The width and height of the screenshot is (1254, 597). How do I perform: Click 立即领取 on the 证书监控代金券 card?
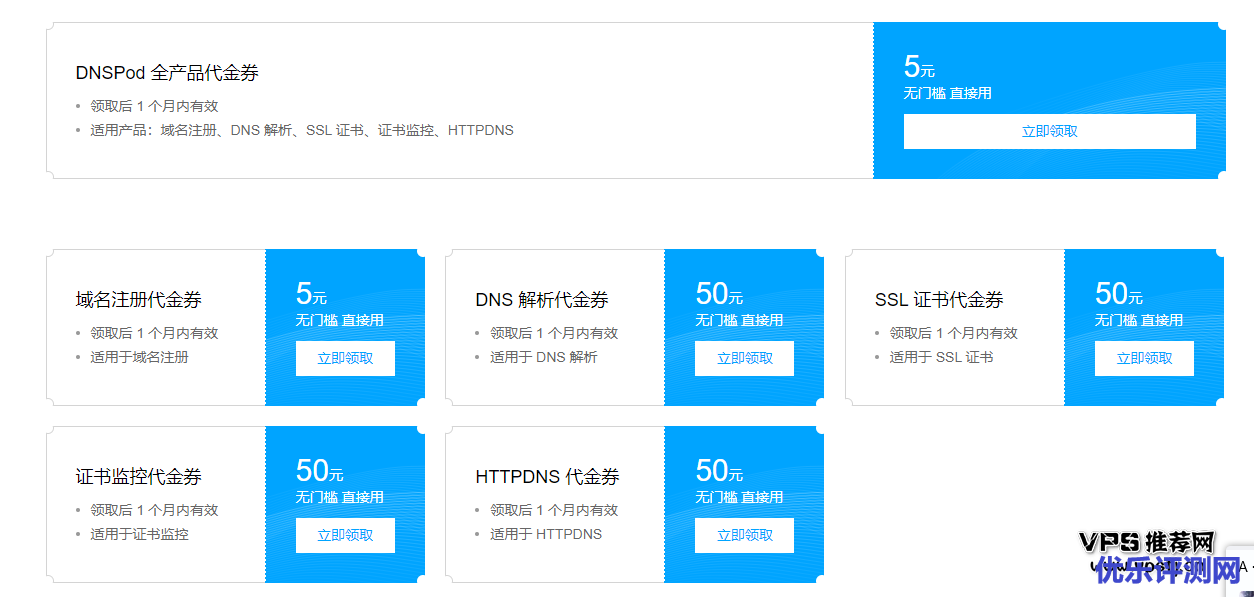coord(345,535)
